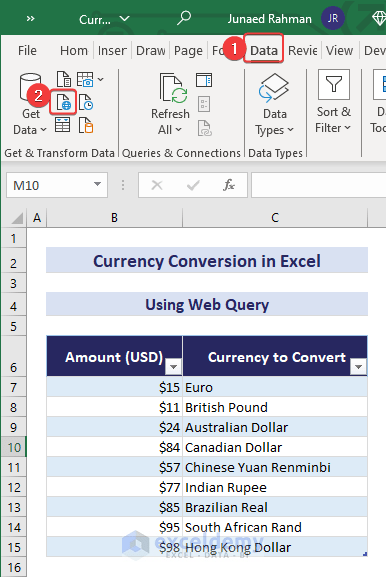Select the Chinese Yuan Renminbi cell
Image resolution: width=386 pixels, height=577 pixels.
click(275, 467)
